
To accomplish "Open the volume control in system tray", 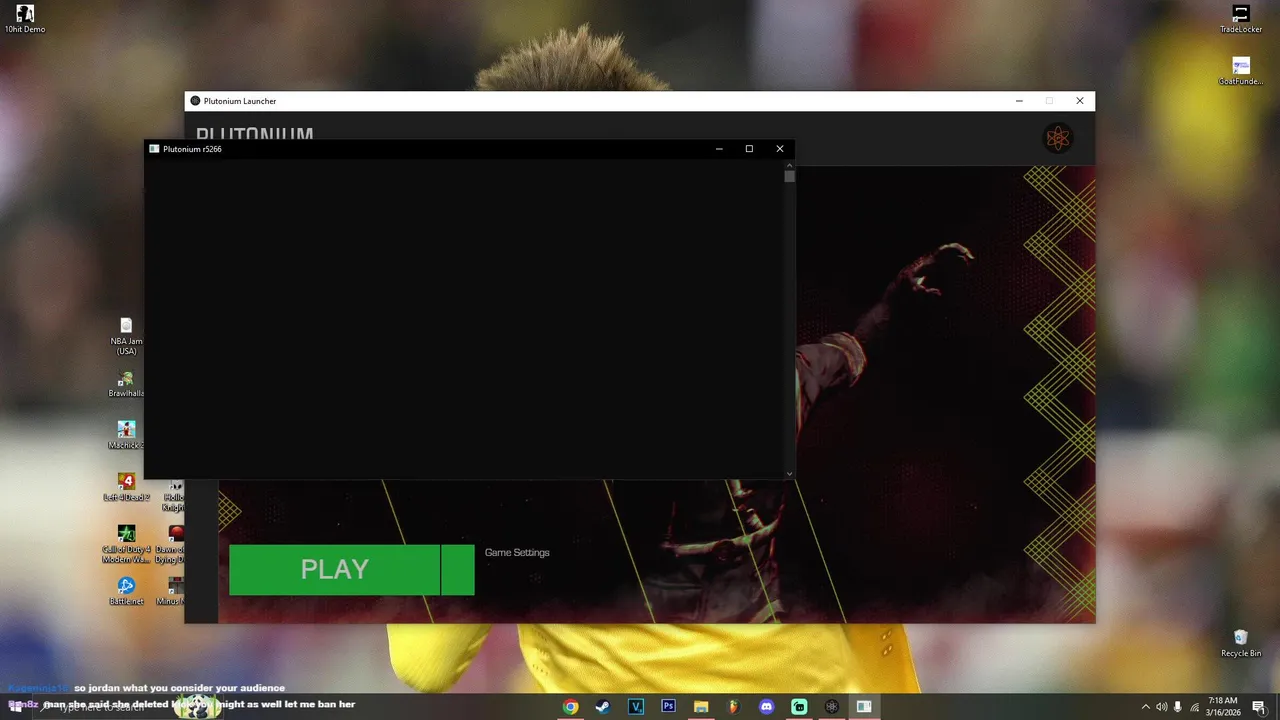I will (x=1161, y=707).
